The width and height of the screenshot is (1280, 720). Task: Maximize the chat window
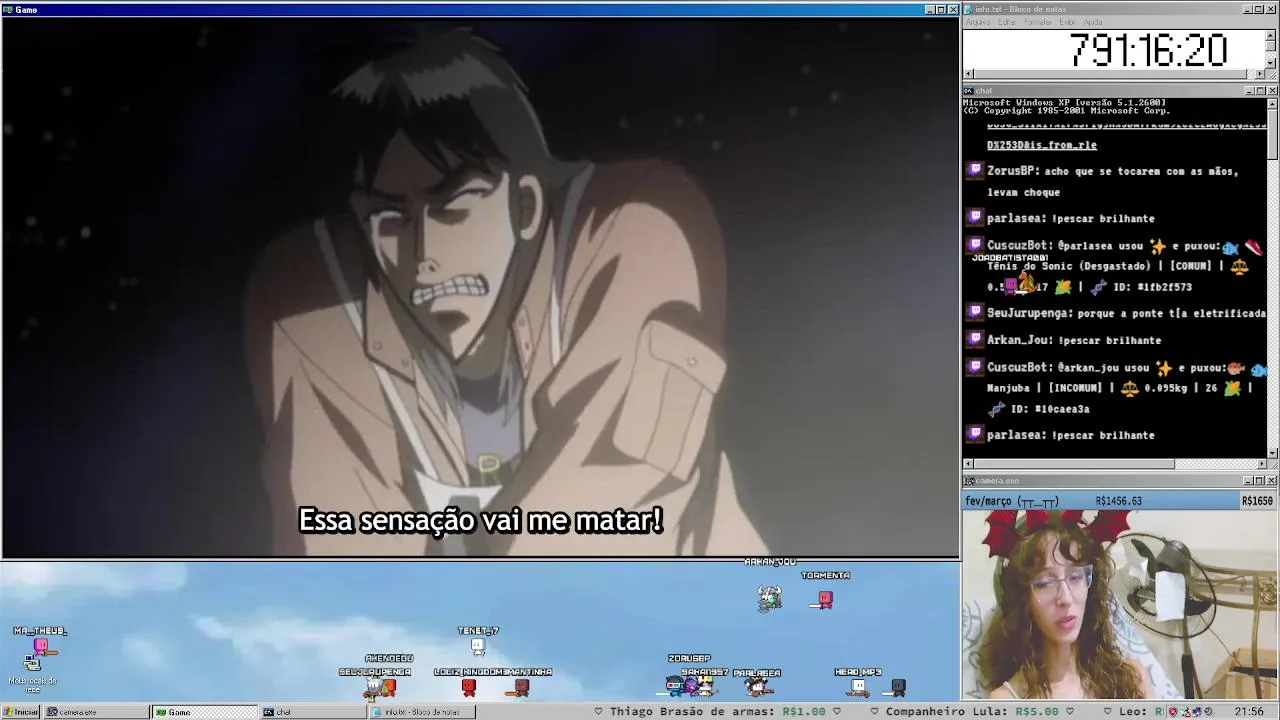pos(1260,91)
